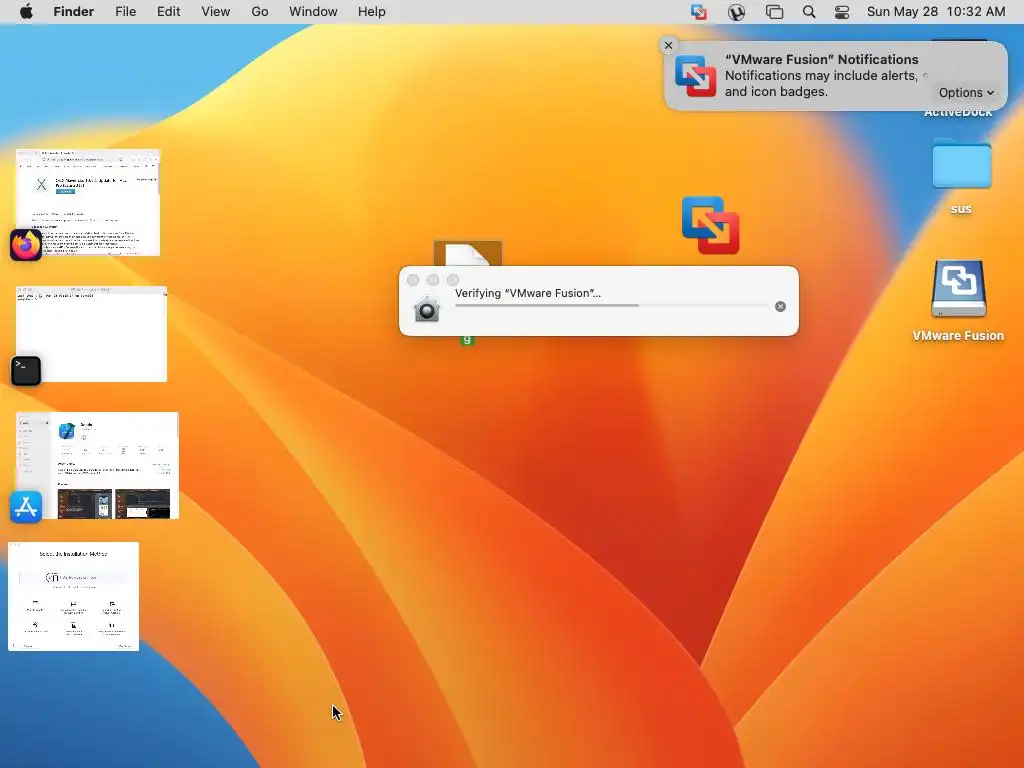
Task: Click VMware Fusion menu bar icon
Action: pyautogui.click(x=699, y=12)
